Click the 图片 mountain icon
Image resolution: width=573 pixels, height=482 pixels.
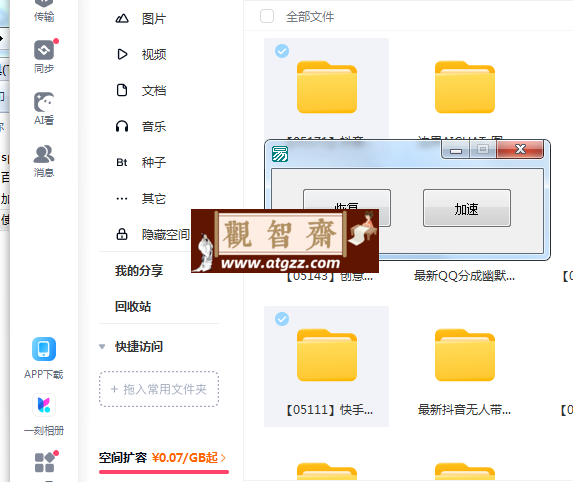point(122,19)
